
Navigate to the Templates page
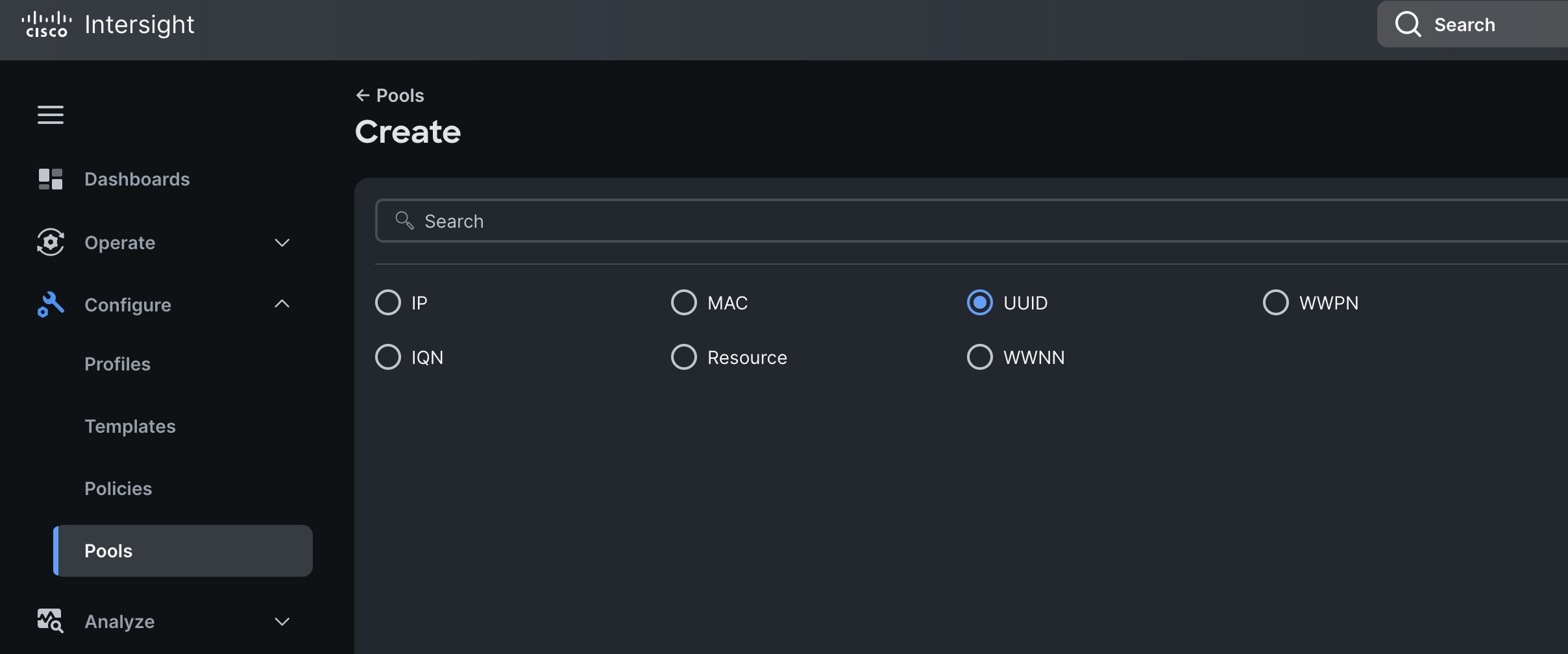point(130,426)
